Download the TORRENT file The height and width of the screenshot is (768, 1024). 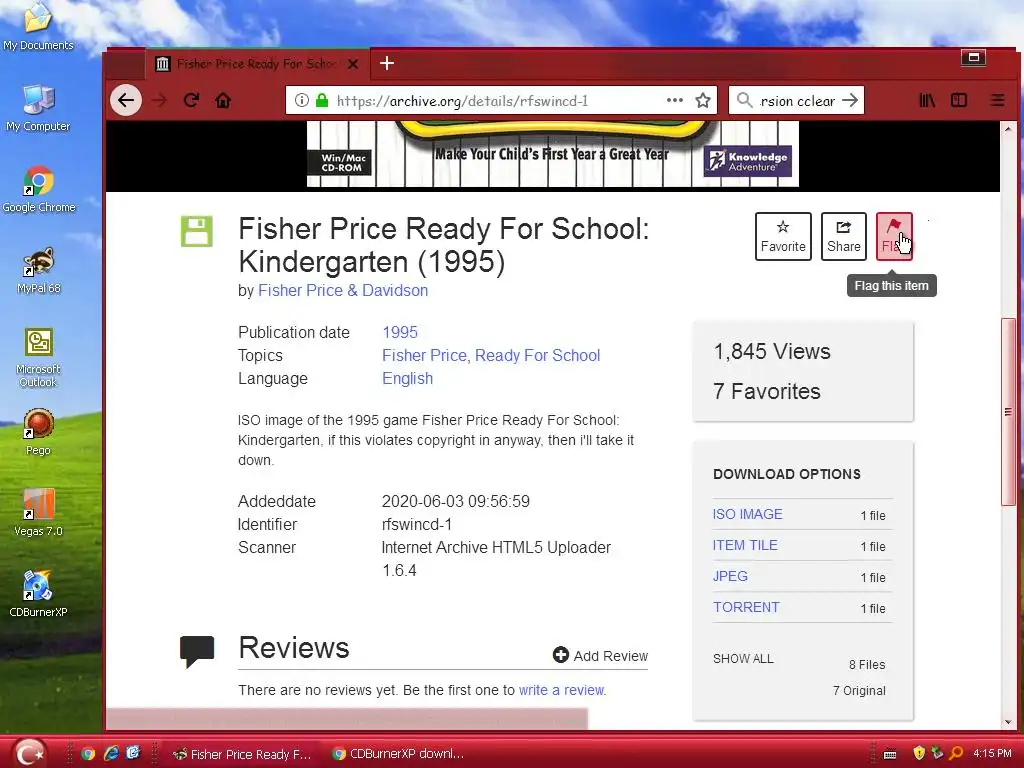(746, 607)
